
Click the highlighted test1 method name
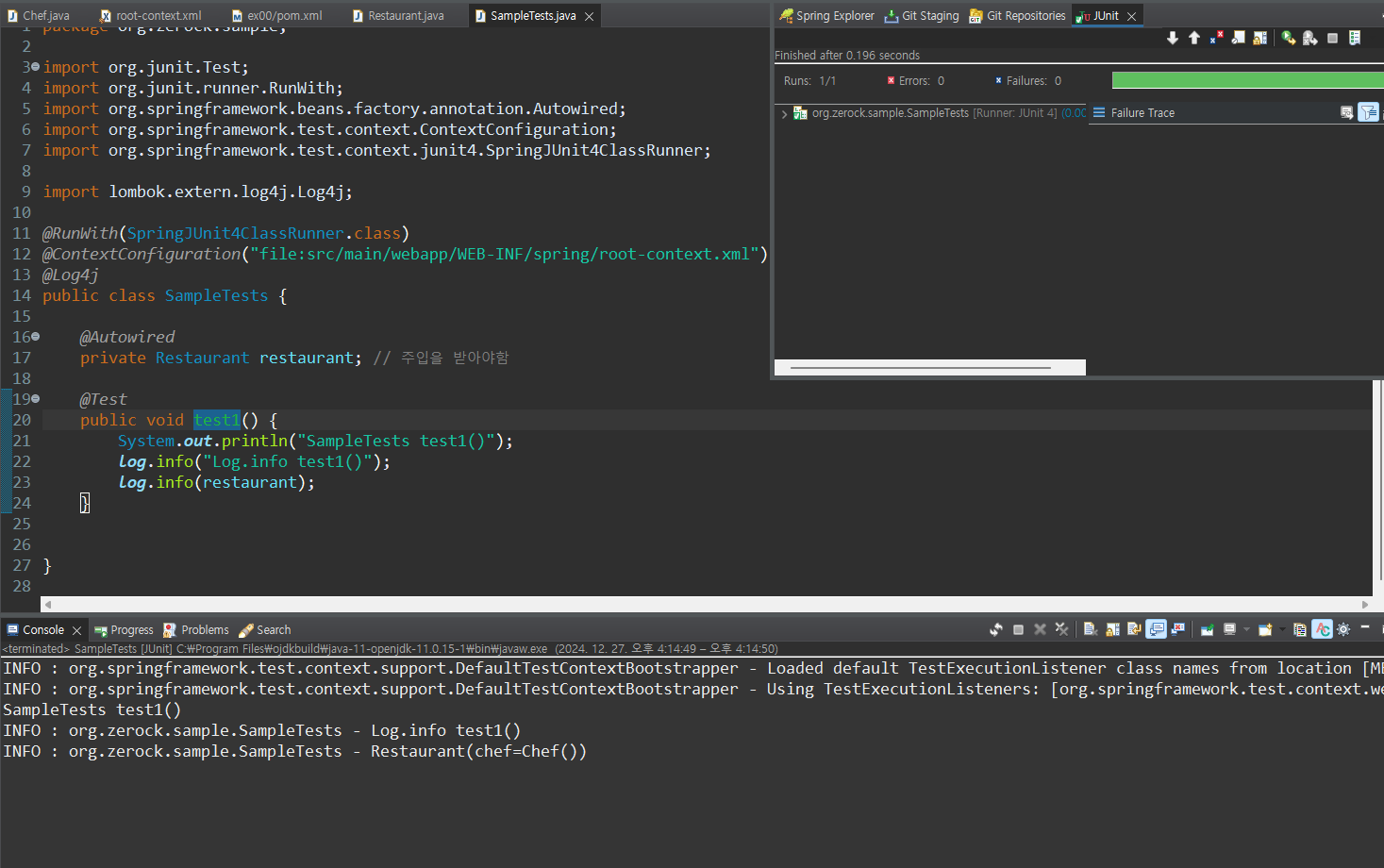(x=217, y=420)
